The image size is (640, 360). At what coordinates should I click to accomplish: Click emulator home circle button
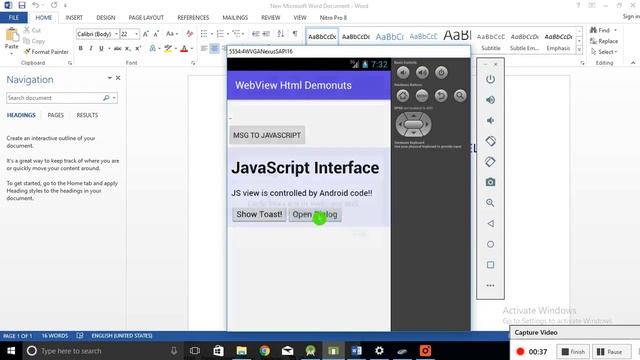[490, 244]
